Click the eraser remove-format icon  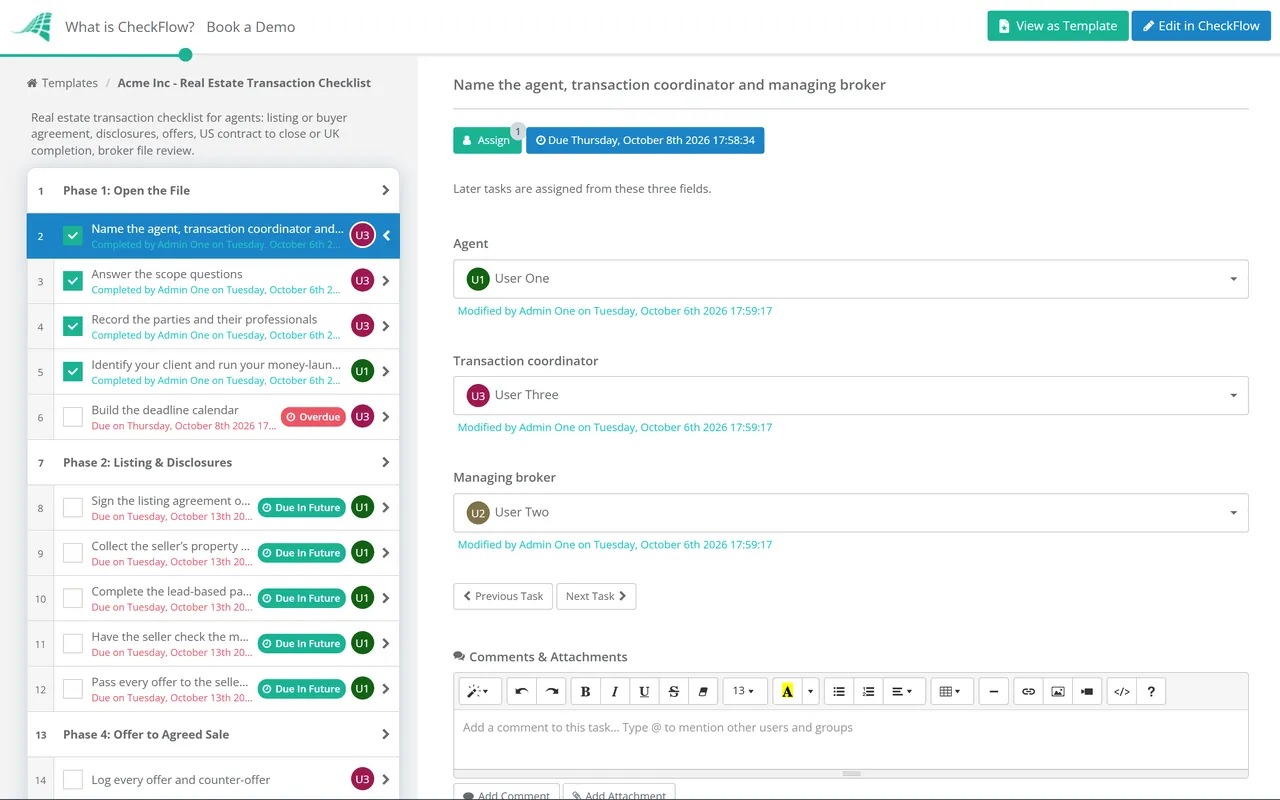(x=703, y=691)
